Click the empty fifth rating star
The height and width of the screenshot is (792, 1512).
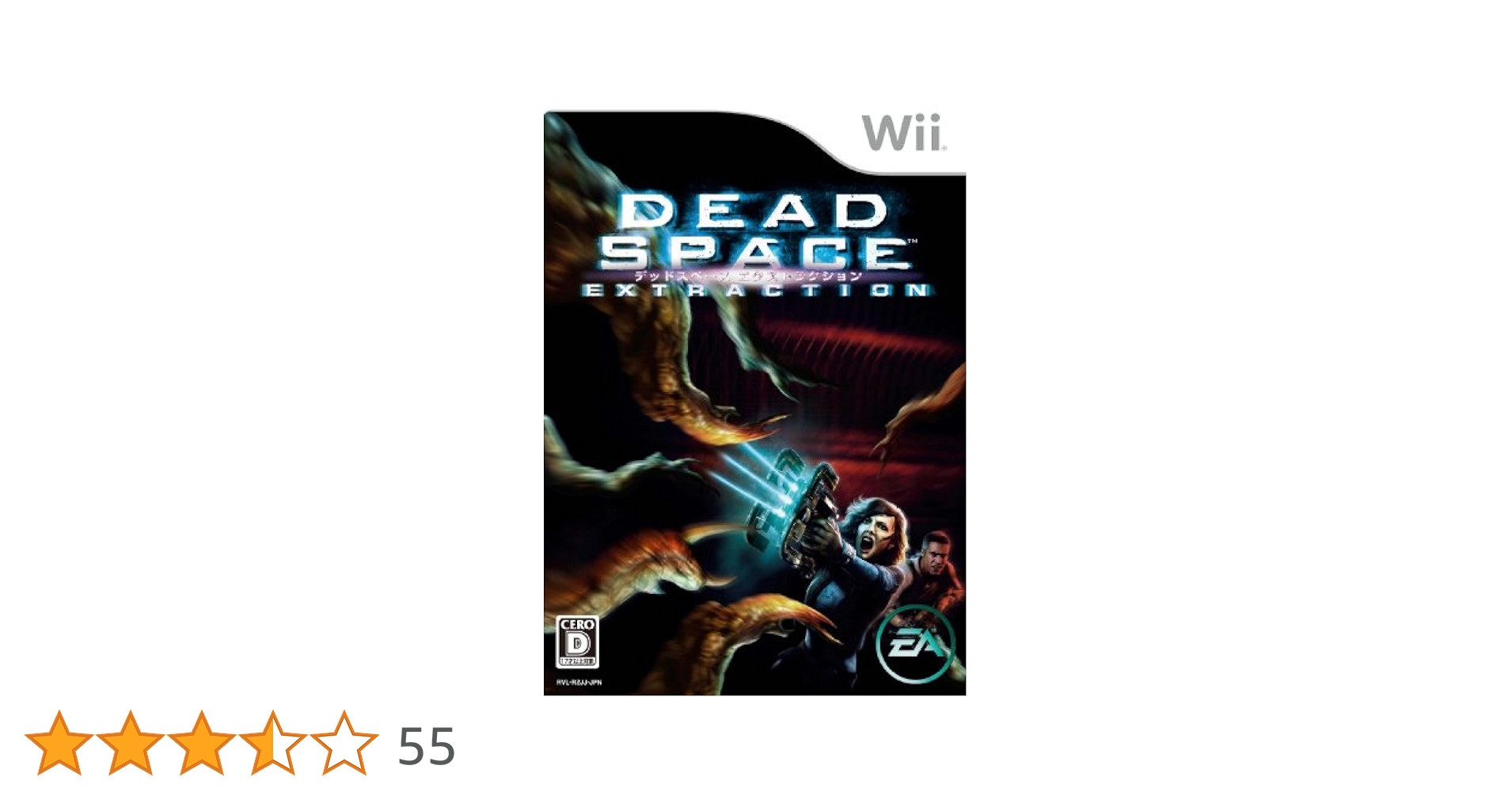(x=344, y=743)
